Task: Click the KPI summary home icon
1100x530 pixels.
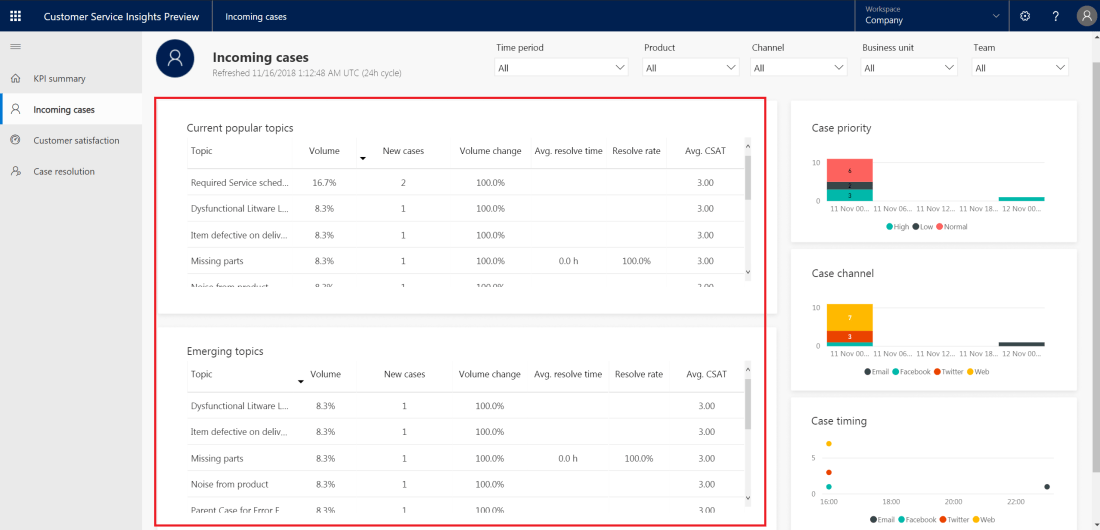Action: tap(15, 79)
